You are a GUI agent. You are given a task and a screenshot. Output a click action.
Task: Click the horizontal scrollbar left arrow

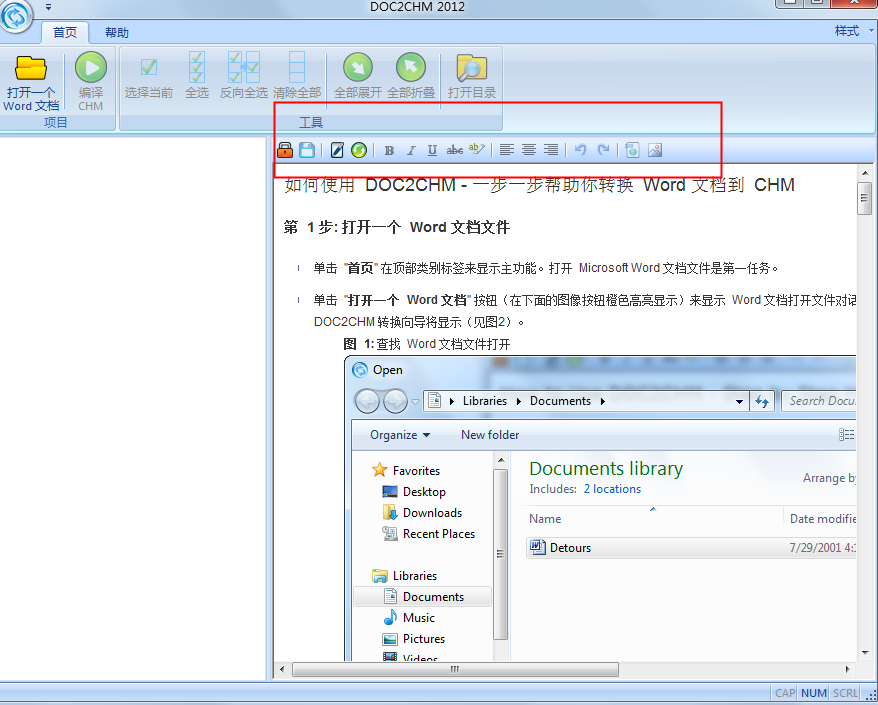point(282,669)
